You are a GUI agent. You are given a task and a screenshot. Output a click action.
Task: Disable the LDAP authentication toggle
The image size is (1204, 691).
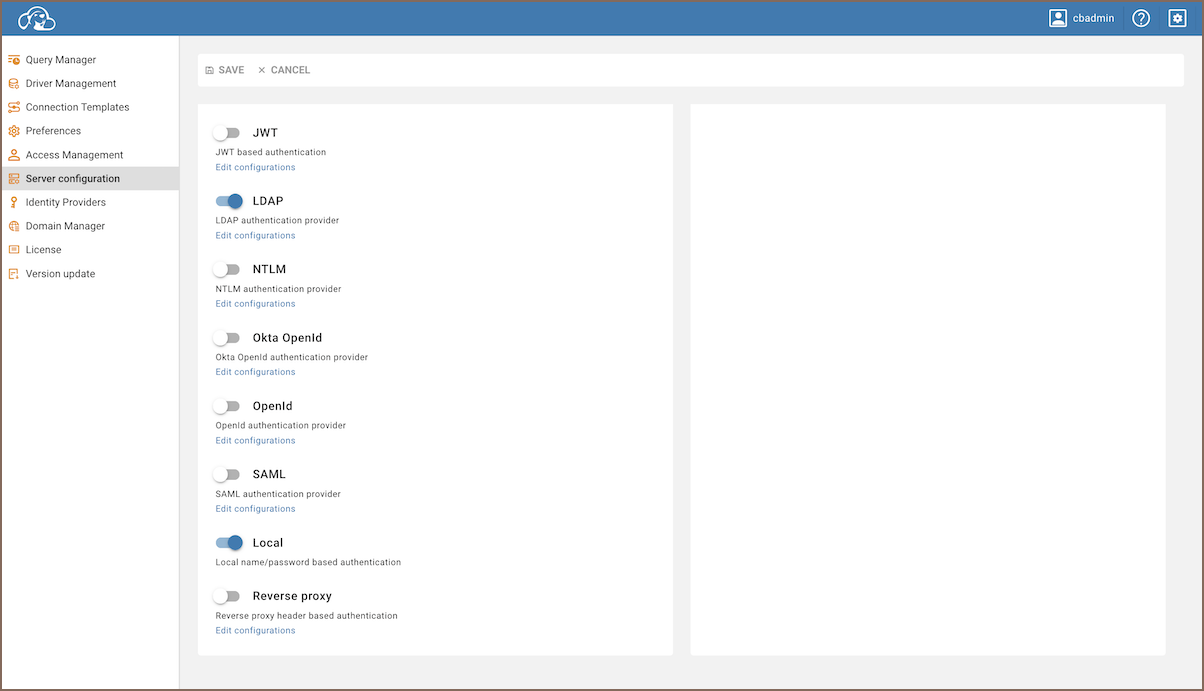(229, 201)
